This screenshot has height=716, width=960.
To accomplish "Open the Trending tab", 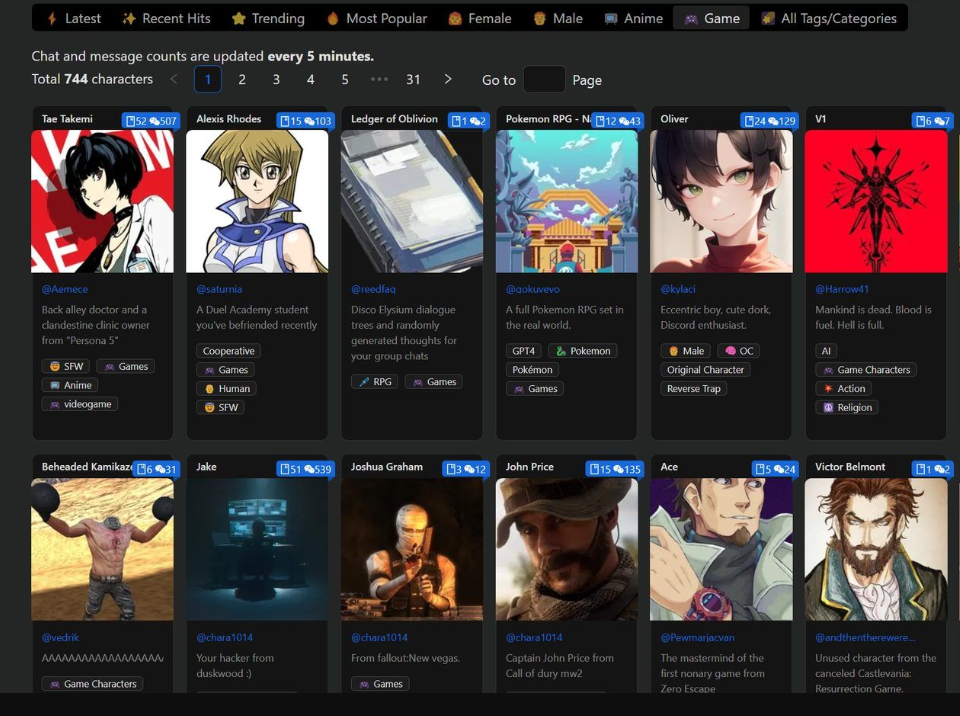I will [x=268, y=18].
